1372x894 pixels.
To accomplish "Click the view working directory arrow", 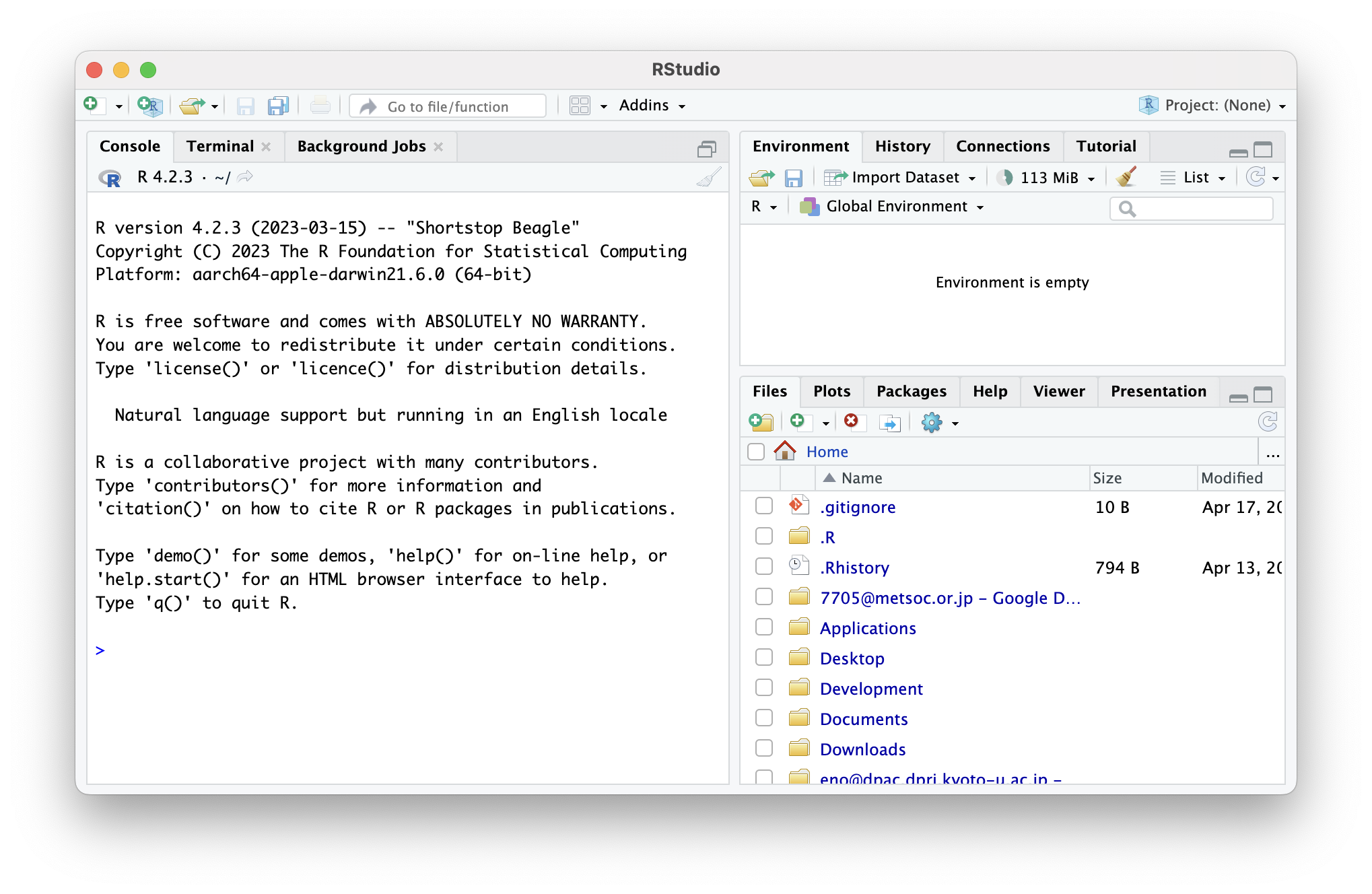I will (x=245, y=176).
